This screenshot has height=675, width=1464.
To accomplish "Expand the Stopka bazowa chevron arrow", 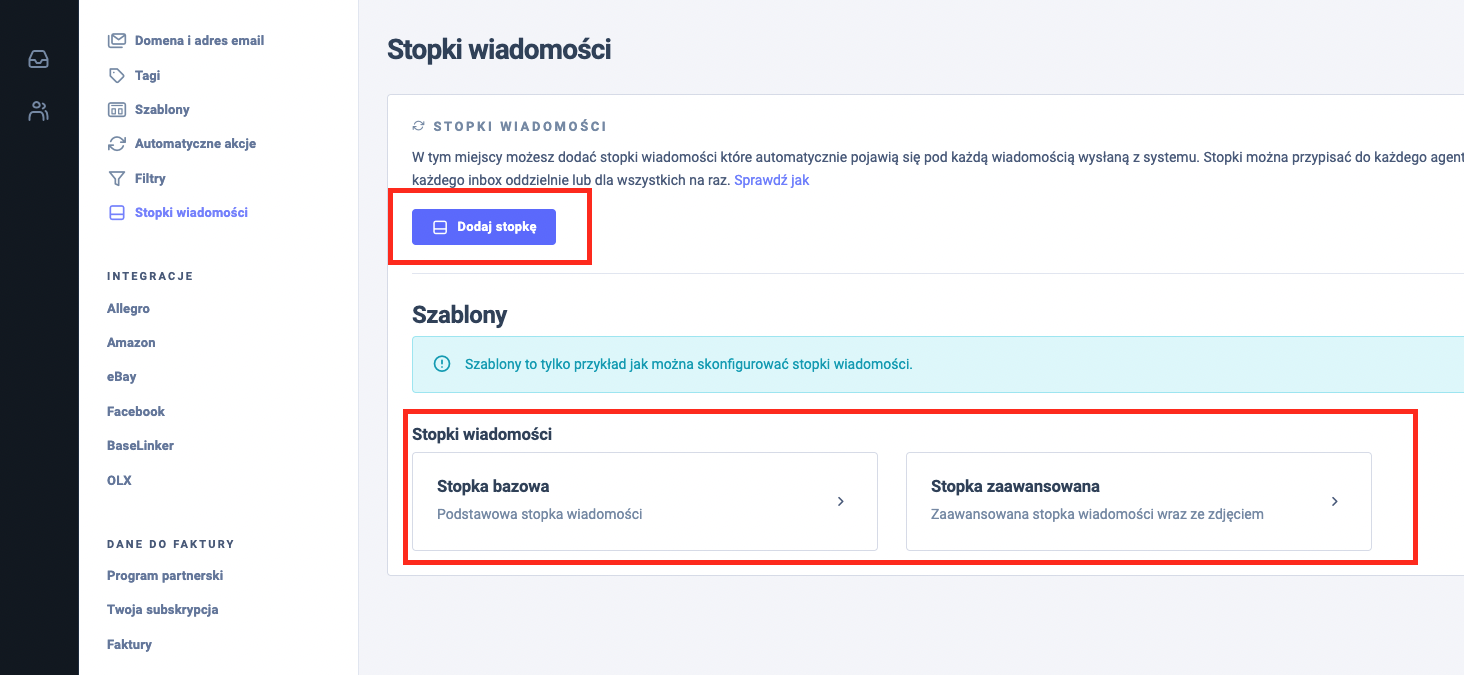I will (x=841, y=502).
